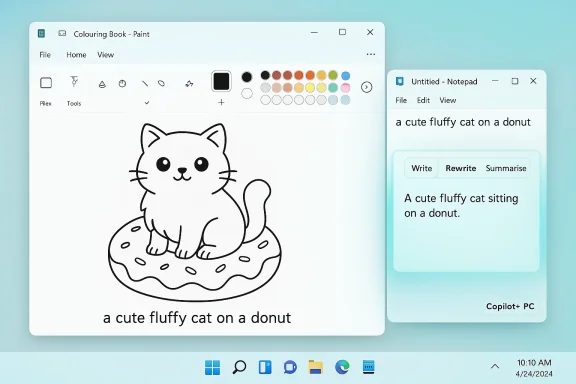
Task: Open the three-dot overflow menu in Paint
Action: pyautogui.click(x=371, y=54)
